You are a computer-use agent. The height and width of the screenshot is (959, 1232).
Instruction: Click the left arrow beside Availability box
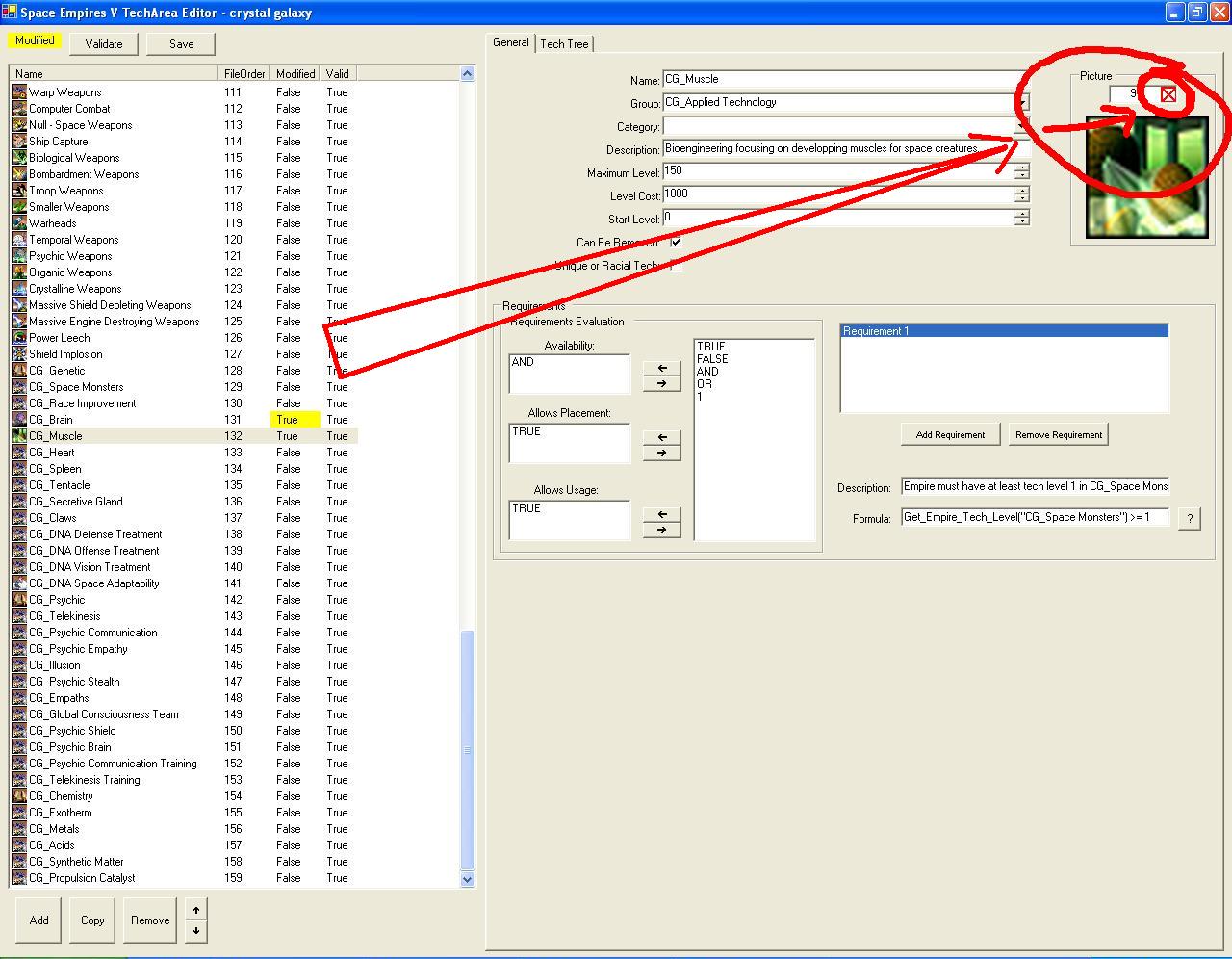[661, 368]
